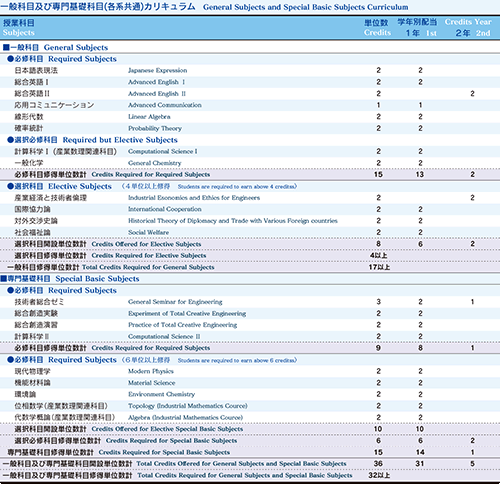Click the 'General Subjects' section heading
Screen dimensions: 500x484
pyautogui.click(x=76, y=47)
